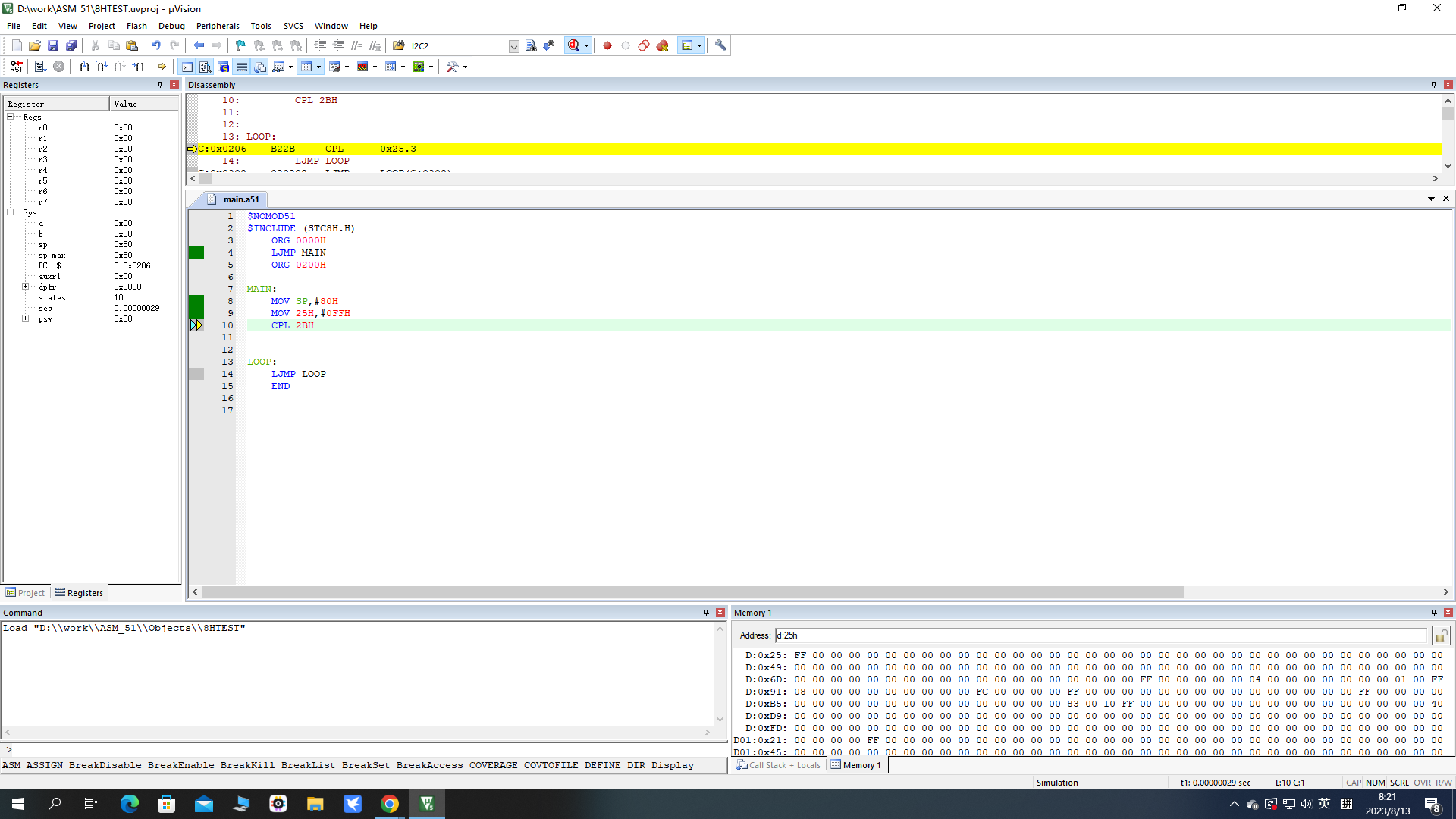Toggle Memory window button

pyautogui.click(x=306, y=67)
